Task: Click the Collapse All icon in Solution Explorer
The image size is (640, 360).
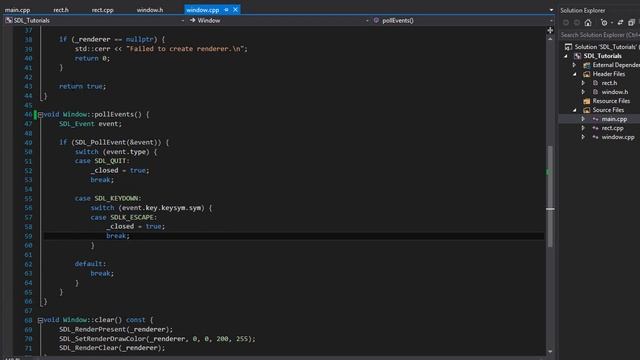Action: click(x=631, y=22)
